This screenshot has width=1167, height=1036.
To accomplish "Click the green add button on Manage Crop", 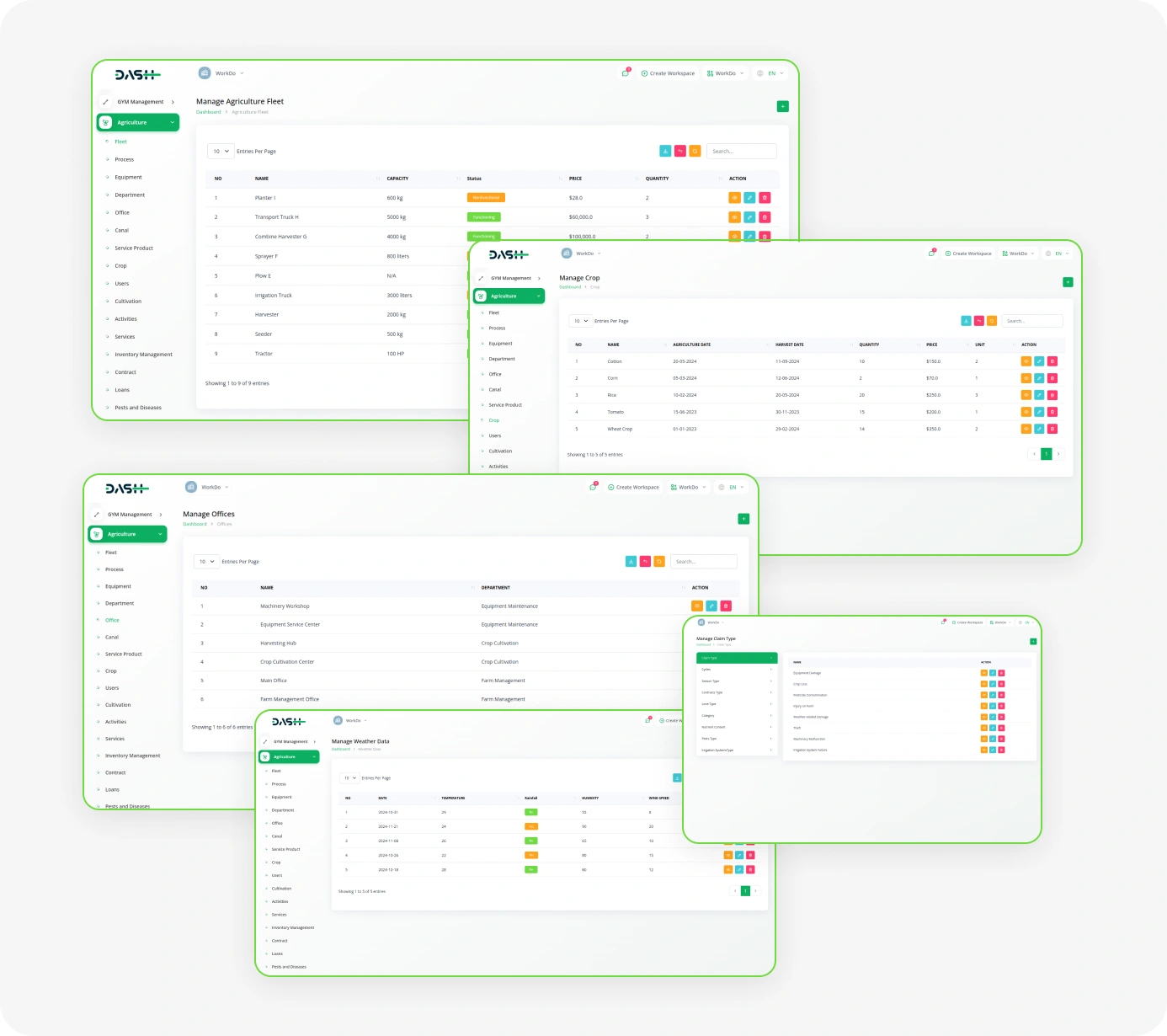I will coord(1068,282).
